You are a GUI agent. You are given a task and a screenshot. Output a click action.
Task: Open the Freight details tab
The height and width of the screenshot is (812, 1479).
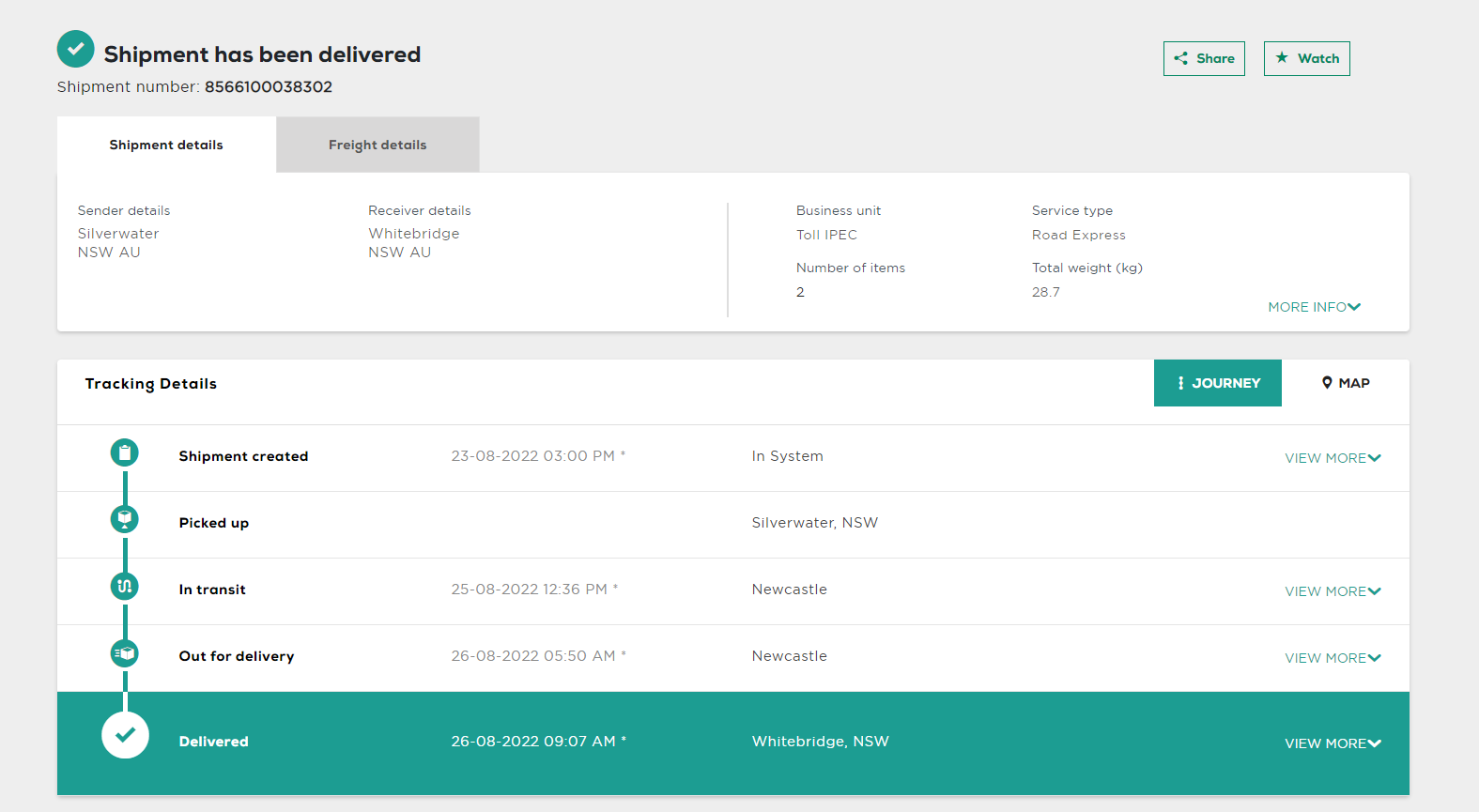pyautogui.click(x=377, y=145)
